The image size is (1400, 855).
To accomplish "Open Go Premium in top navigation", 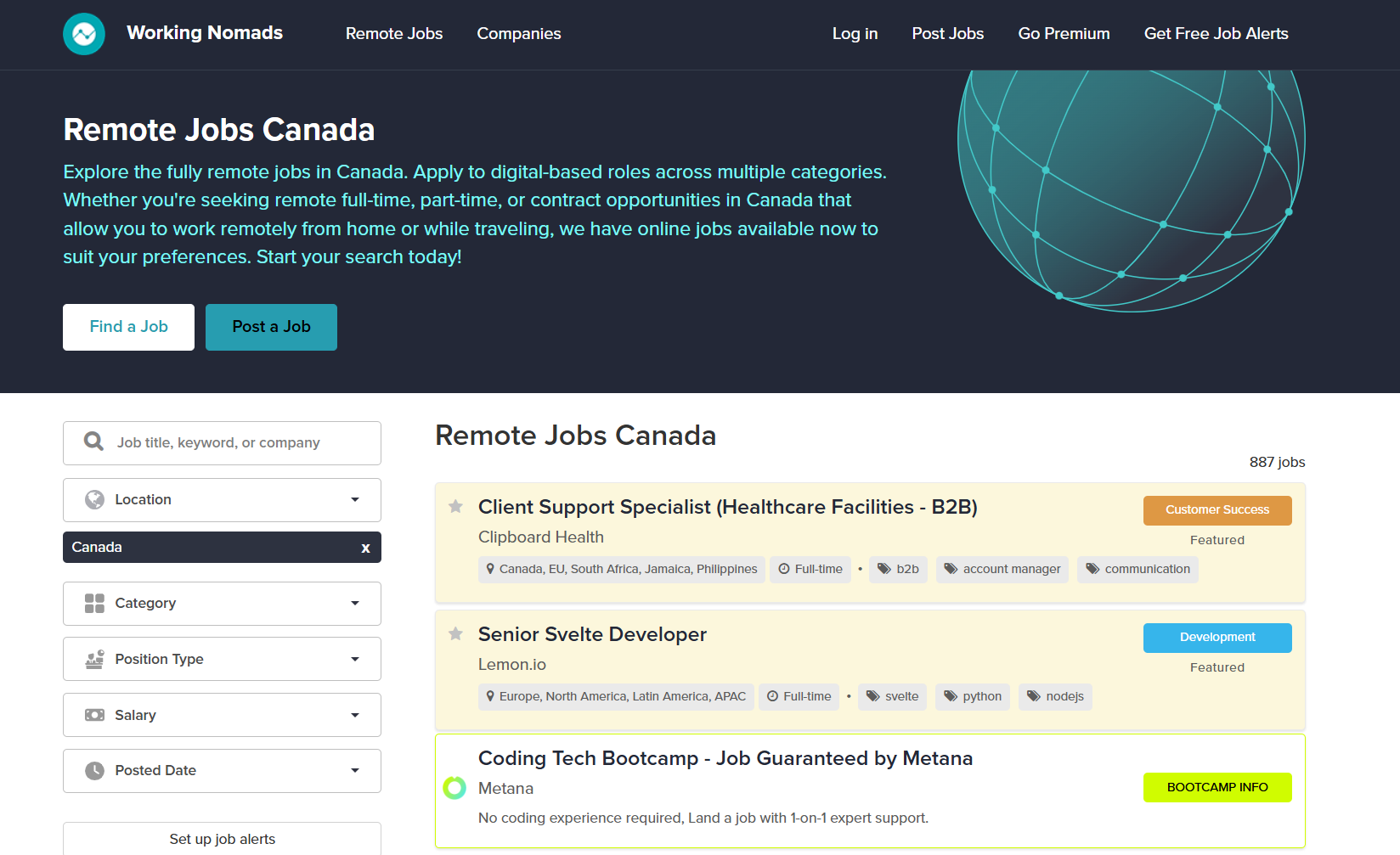I will 1064,34.
